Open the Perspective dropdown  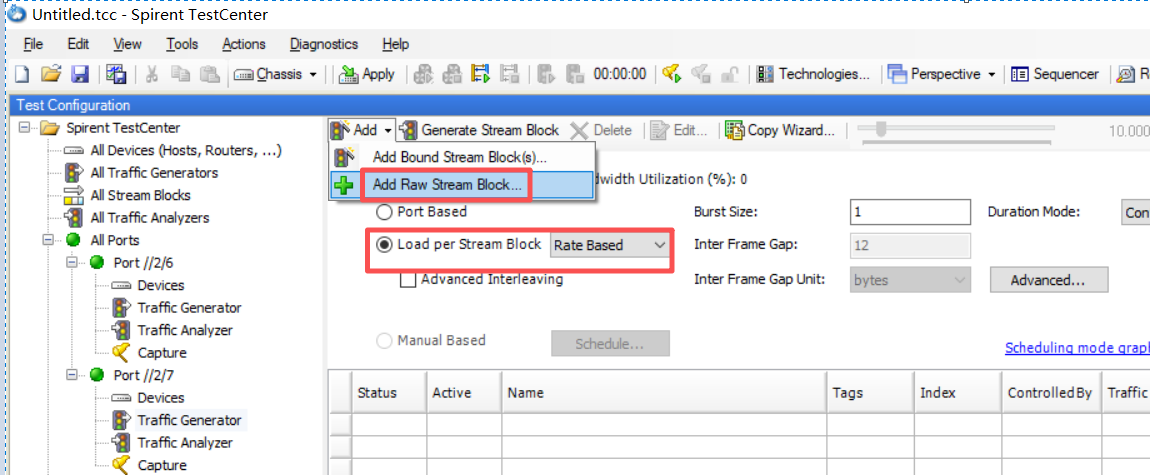[942, 74]
